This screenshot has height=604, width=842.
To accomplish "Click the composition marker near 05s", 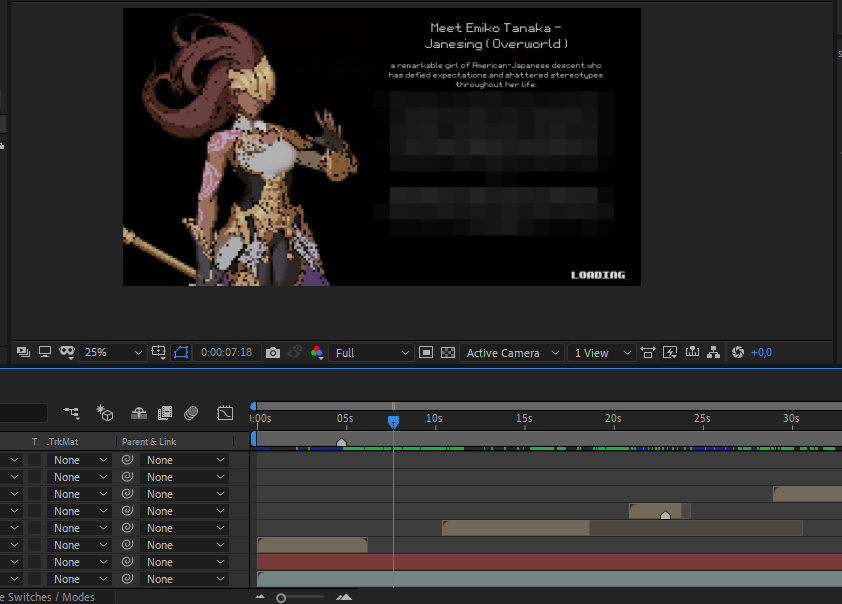I will [x=341, y=442].
